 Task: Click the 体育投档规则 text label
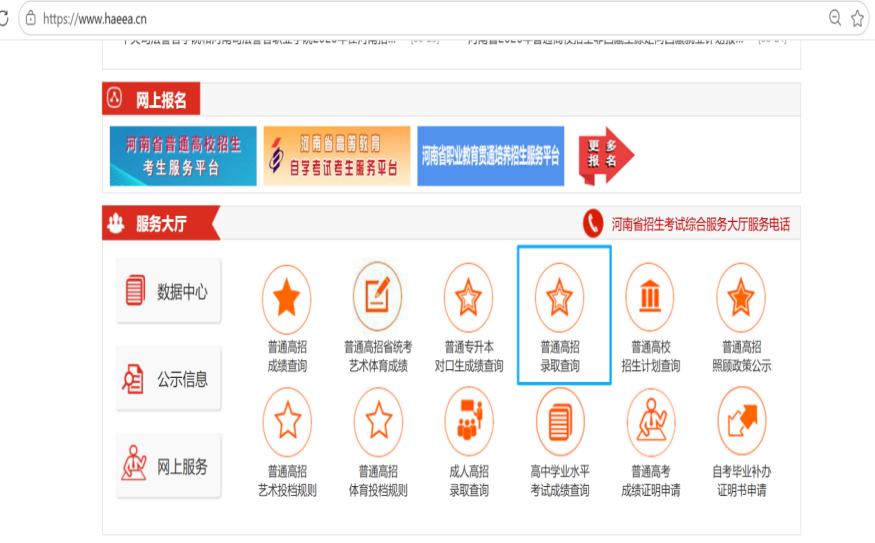(x=378, y=490)
